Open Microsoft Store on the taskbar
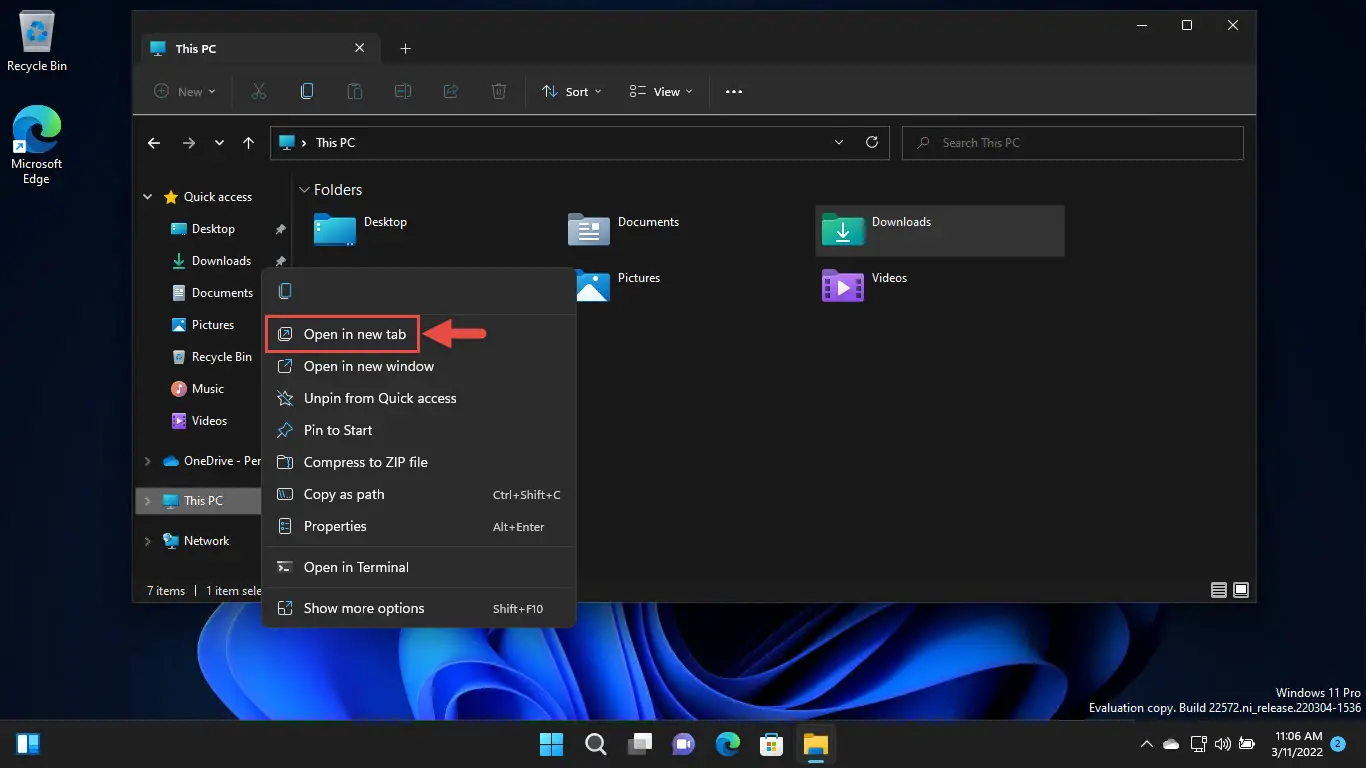This screenshot has width=1366, height=768. point(771,744)
